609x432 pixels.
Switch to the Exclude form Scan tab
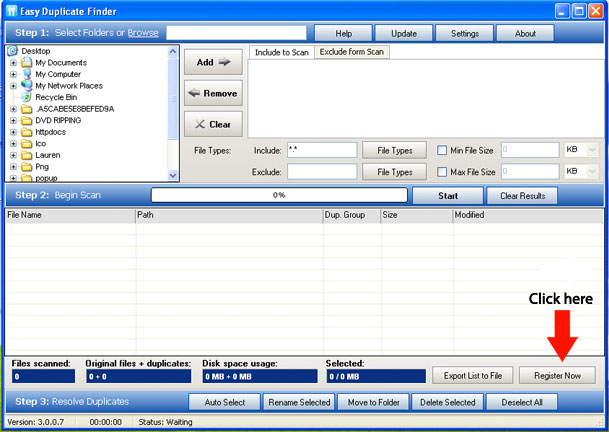click(351, 52)
